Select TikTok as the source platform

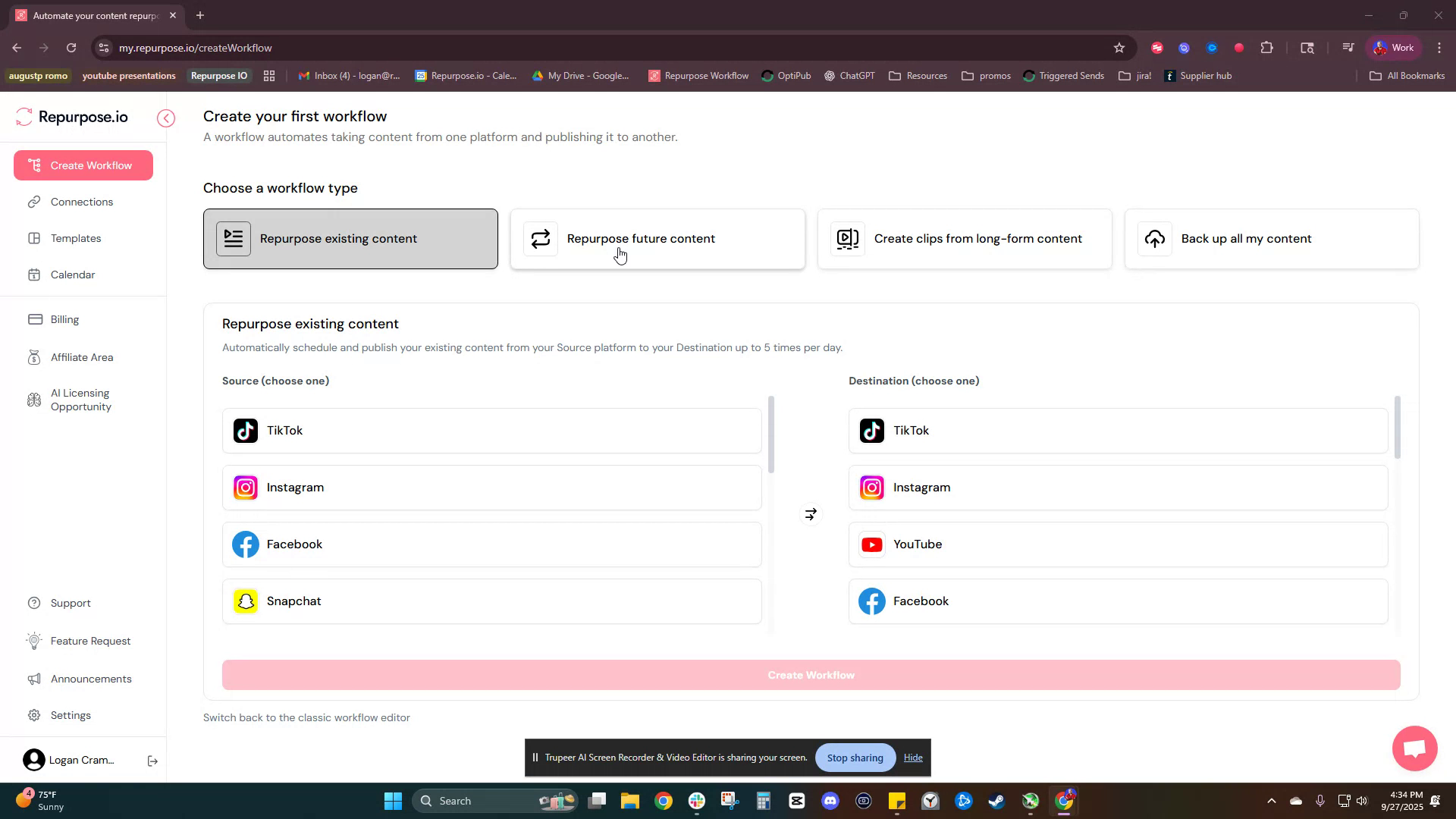[x=491, y=430]
